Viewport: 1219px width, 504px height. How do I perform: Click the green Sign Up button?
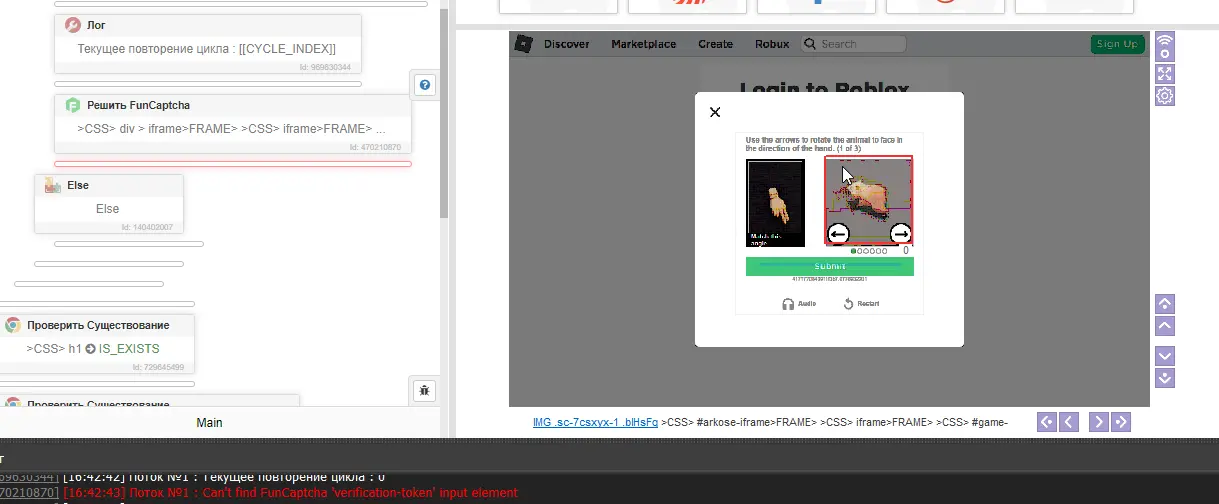tap(1117, 44)
